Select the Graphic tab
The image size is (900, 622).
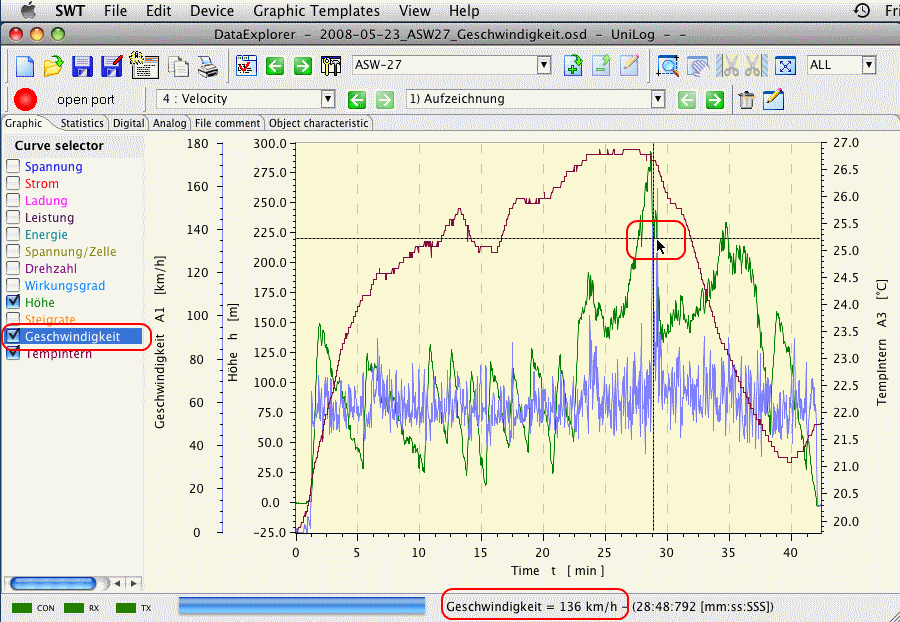tap(24, 123)
